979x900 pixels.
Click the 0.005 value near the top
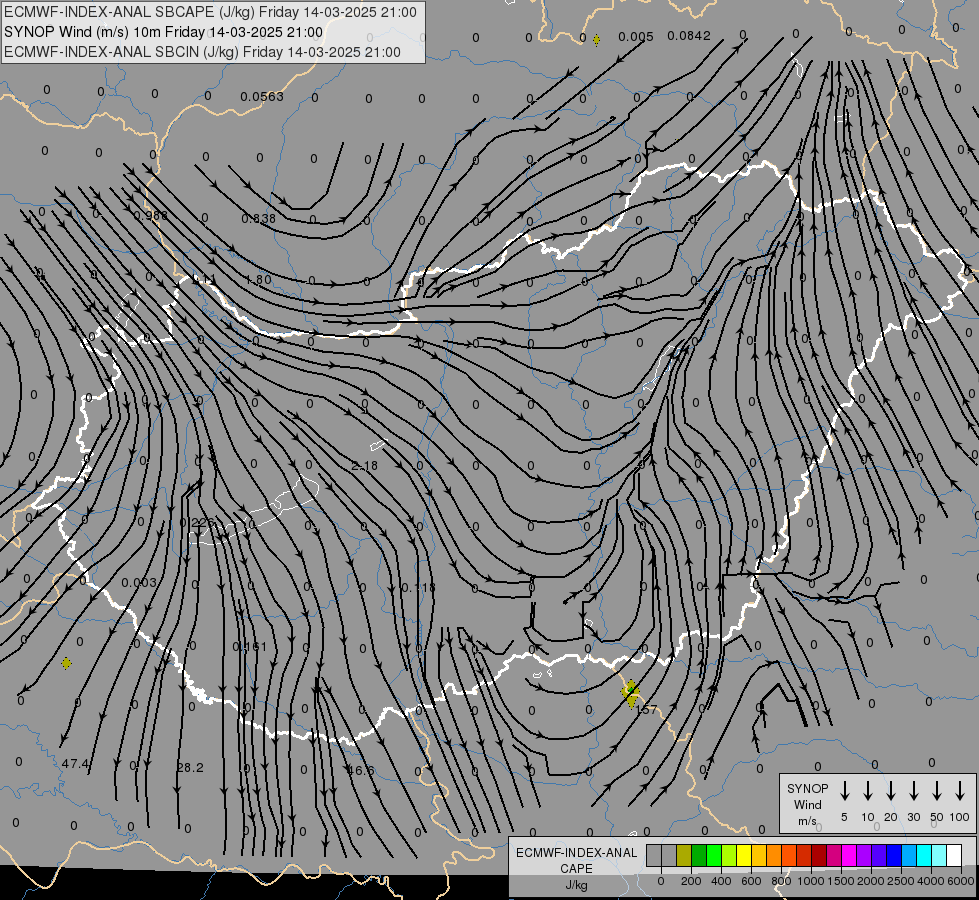pyautogui.click(x=636, y=37)
